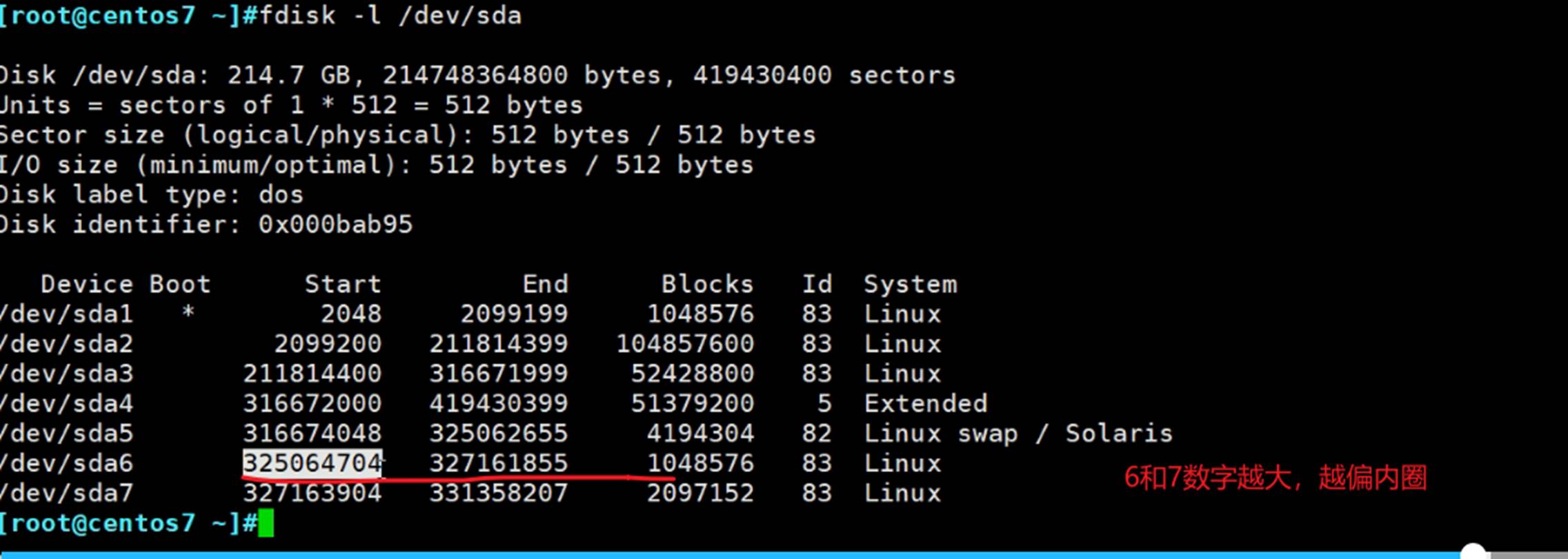1568x559 pixels.
Task: Select the Extended system label for sda4
Action: pyautogui.click(x=925, y=403)
